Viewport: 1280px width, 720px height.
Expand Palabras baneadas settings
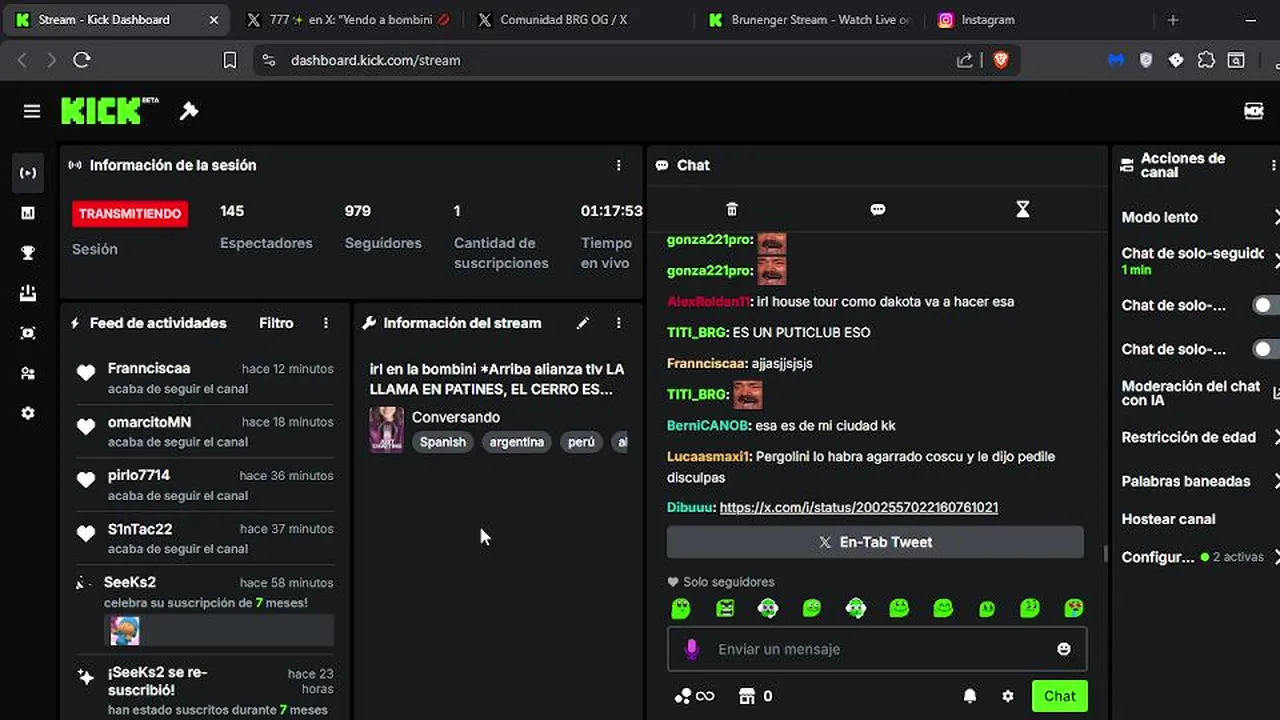[1277, 481]
